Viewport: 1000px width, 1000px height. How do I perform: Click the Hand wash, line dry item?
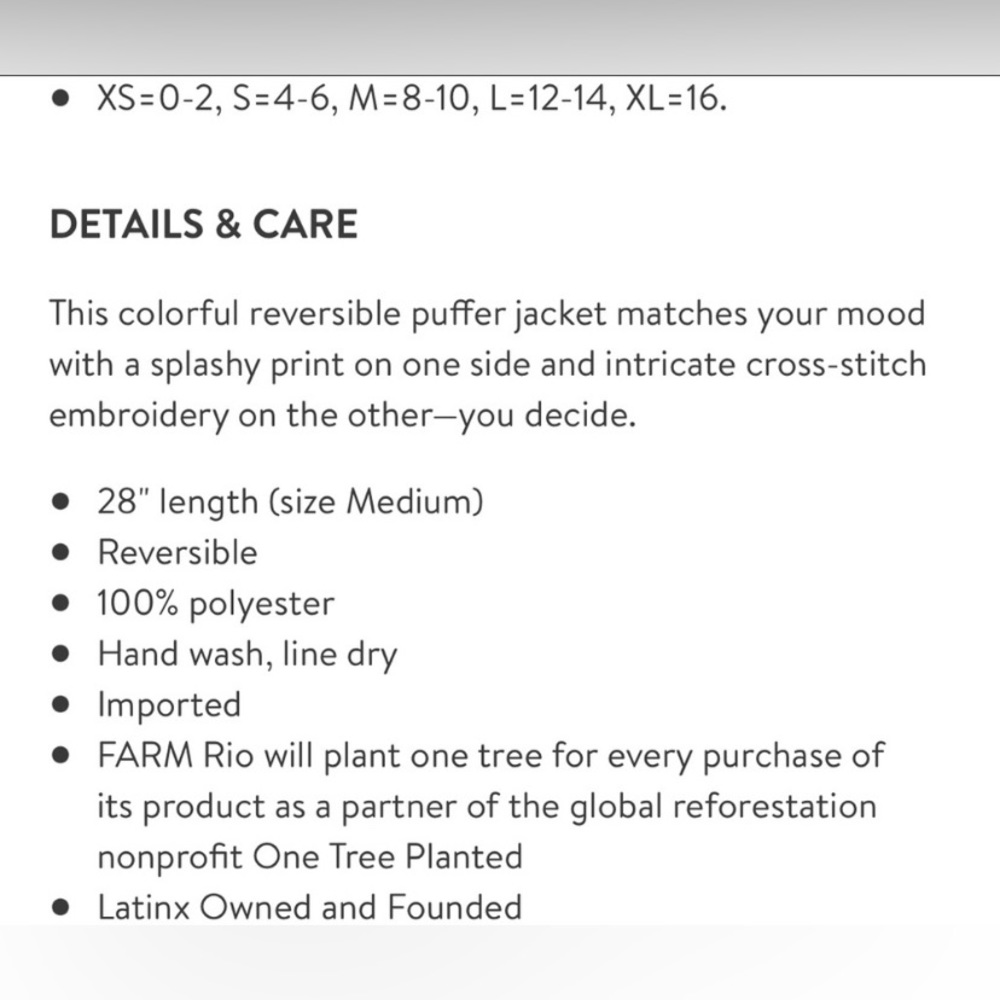pos(247,654)
